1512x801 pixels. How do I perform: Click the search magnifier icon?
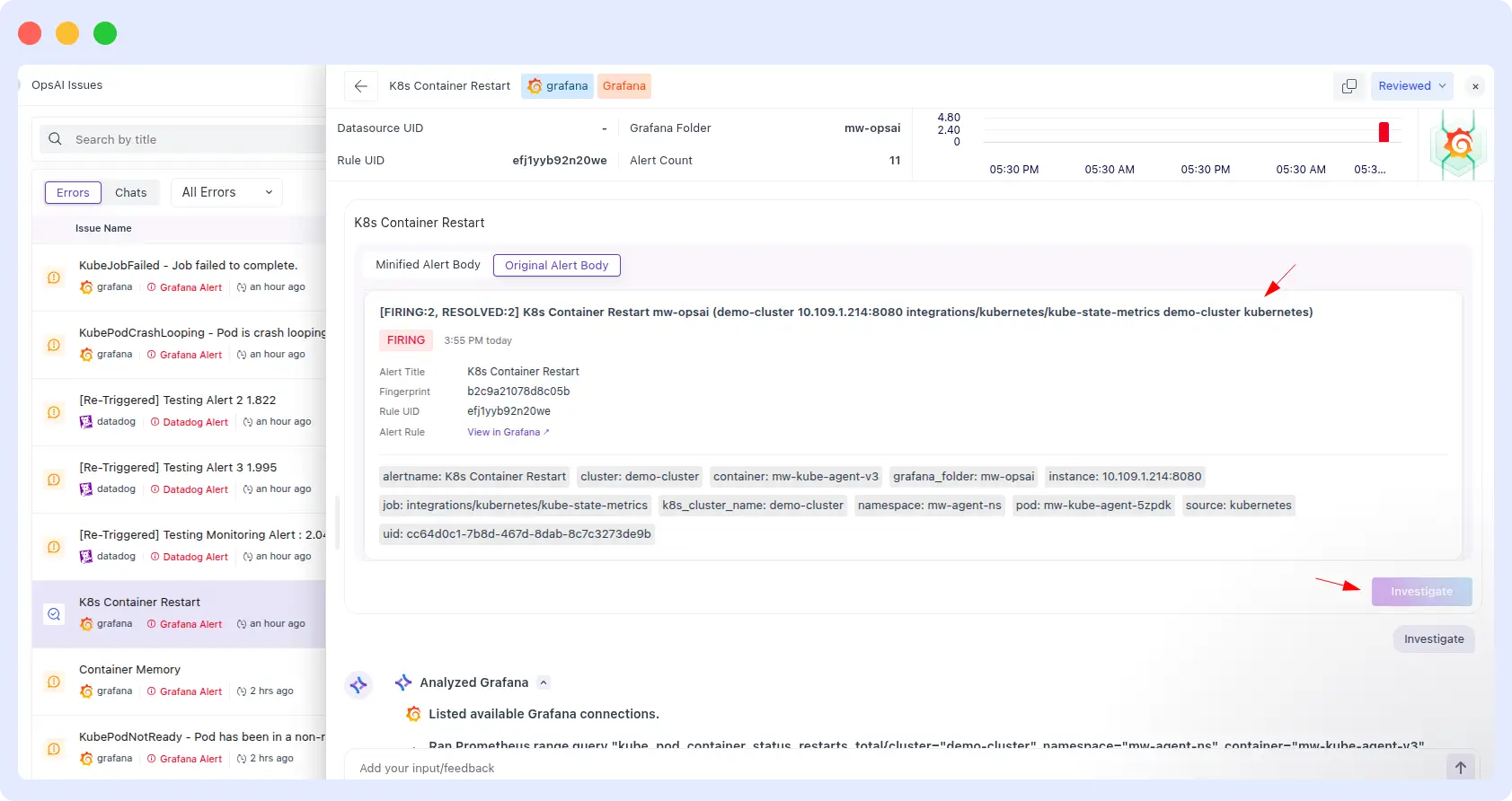(55, 139)
